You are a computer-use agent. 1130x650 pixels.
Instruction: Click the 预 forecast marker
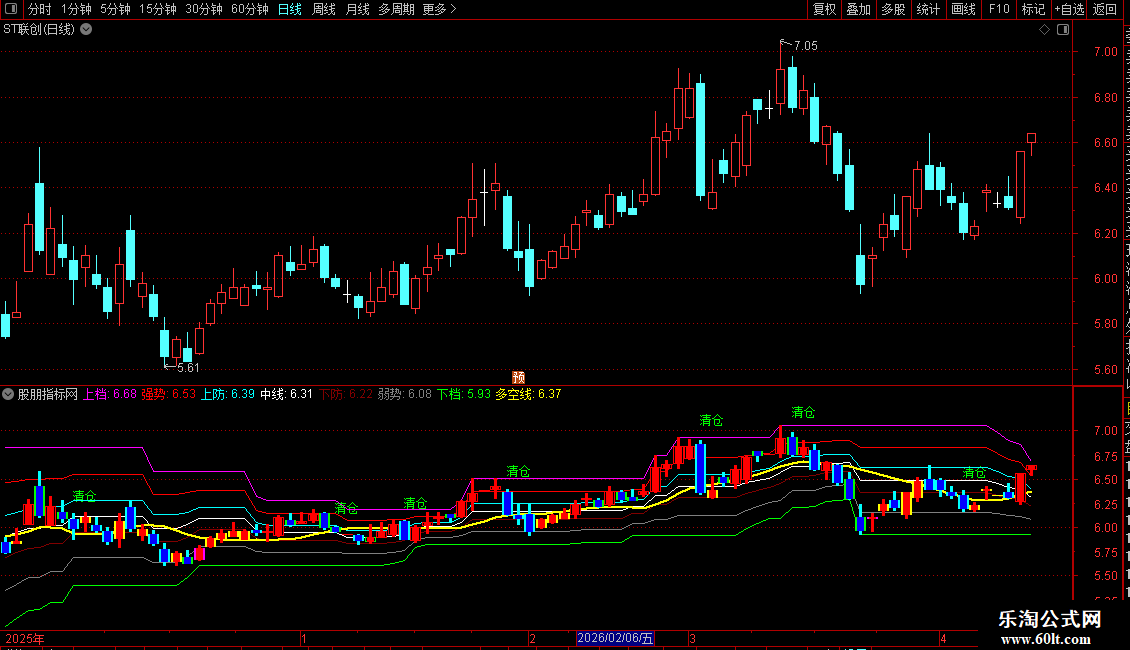518,378
